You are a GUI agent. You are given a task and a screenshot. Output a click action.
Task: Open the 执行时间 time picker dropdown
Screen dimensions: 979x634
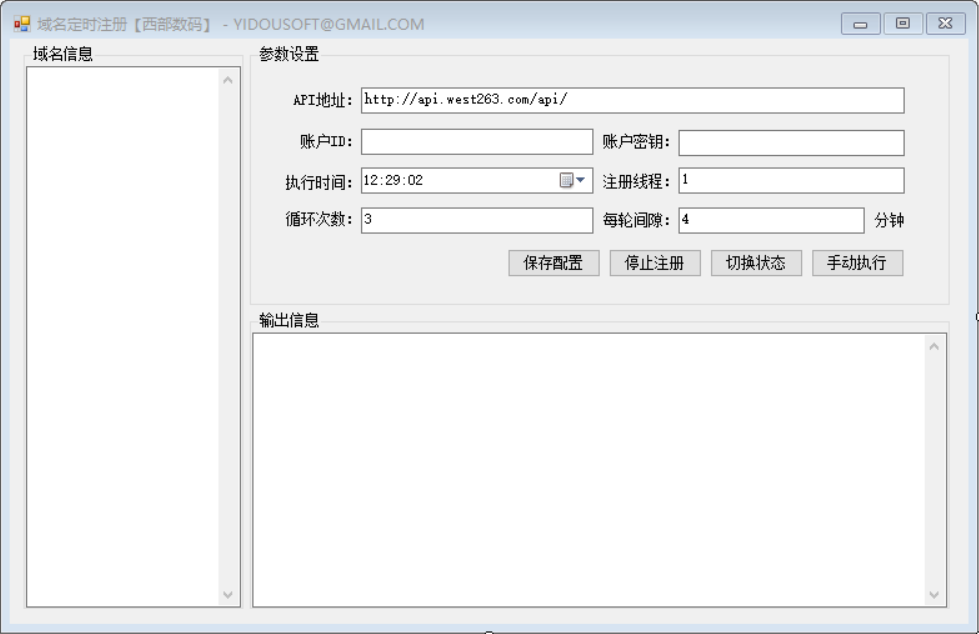point(572,181)
